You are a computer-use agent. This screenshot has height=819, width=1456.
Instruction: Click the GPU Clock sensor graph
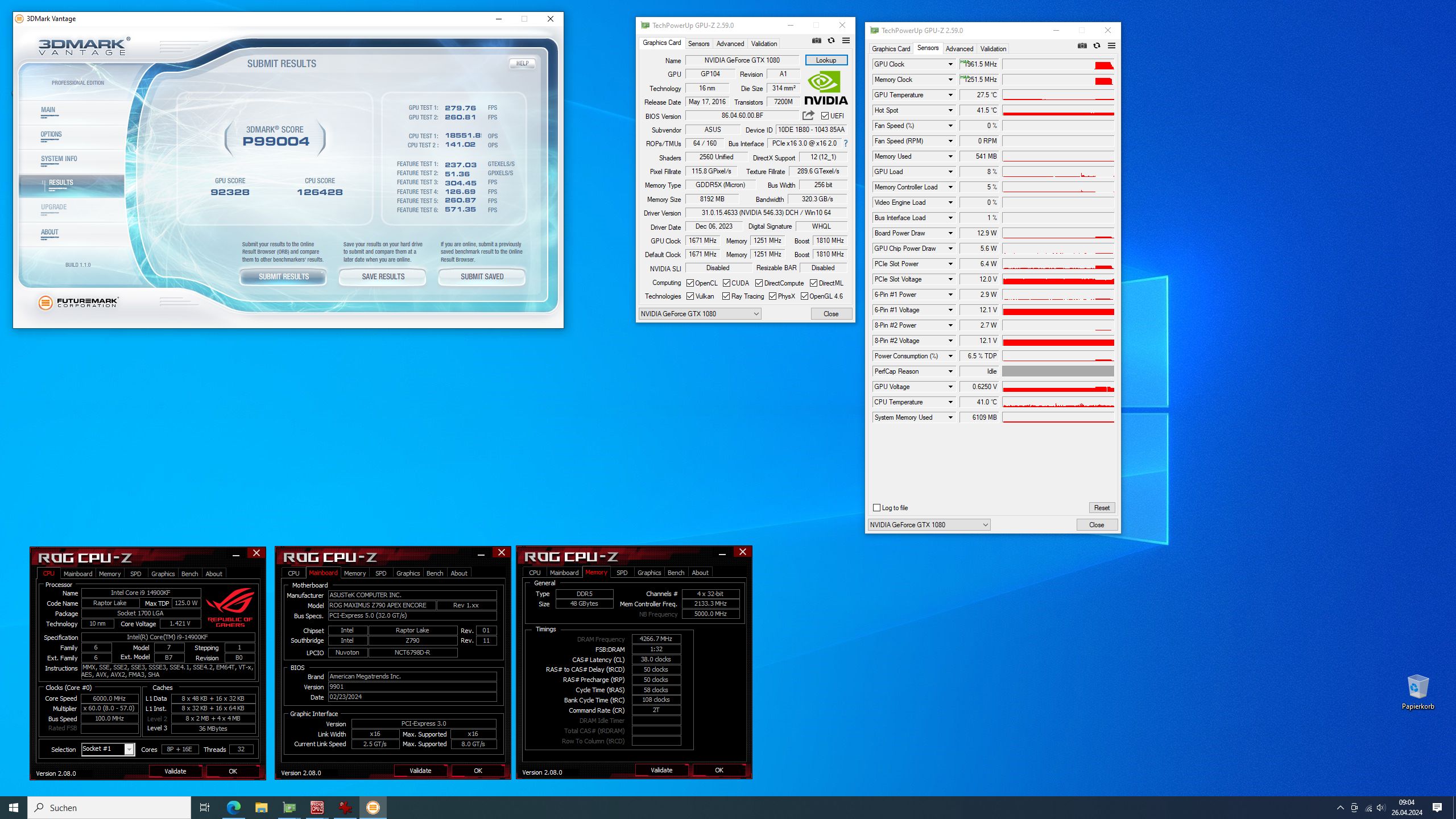coord(1058,64)
